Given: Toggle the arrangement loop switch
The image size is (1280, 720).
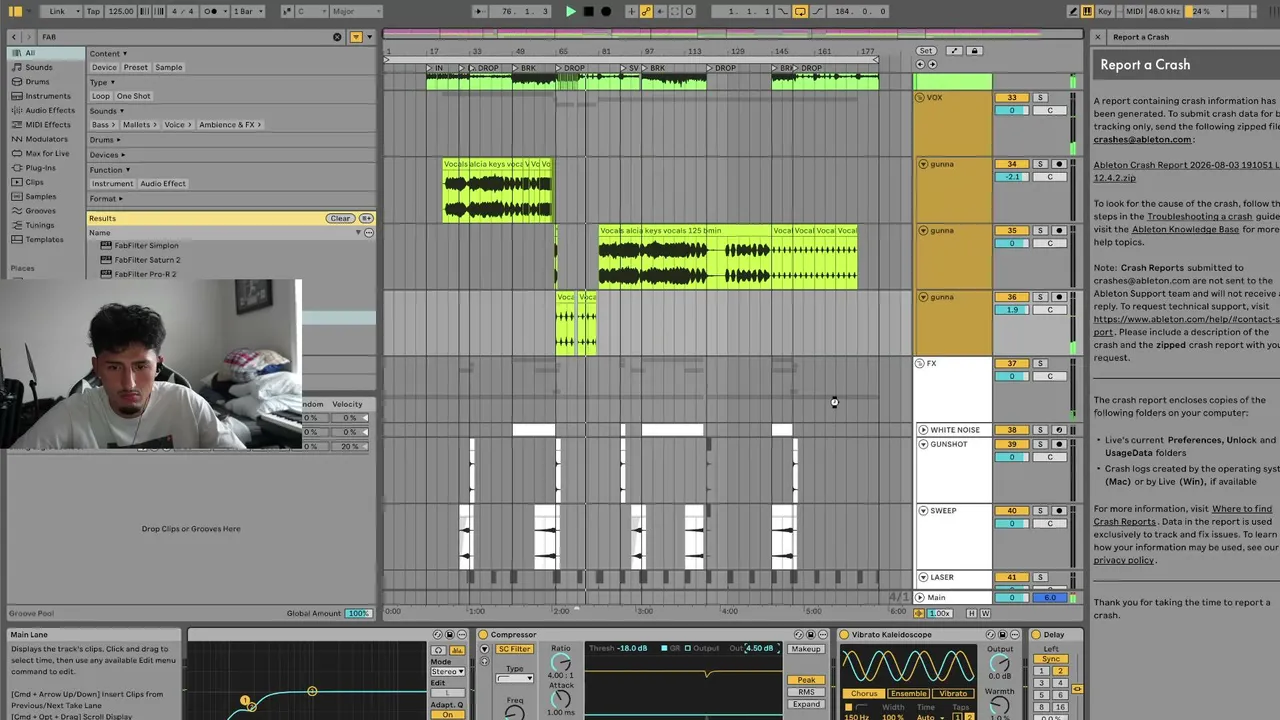Looking at the screenshot, I should 800,11.
